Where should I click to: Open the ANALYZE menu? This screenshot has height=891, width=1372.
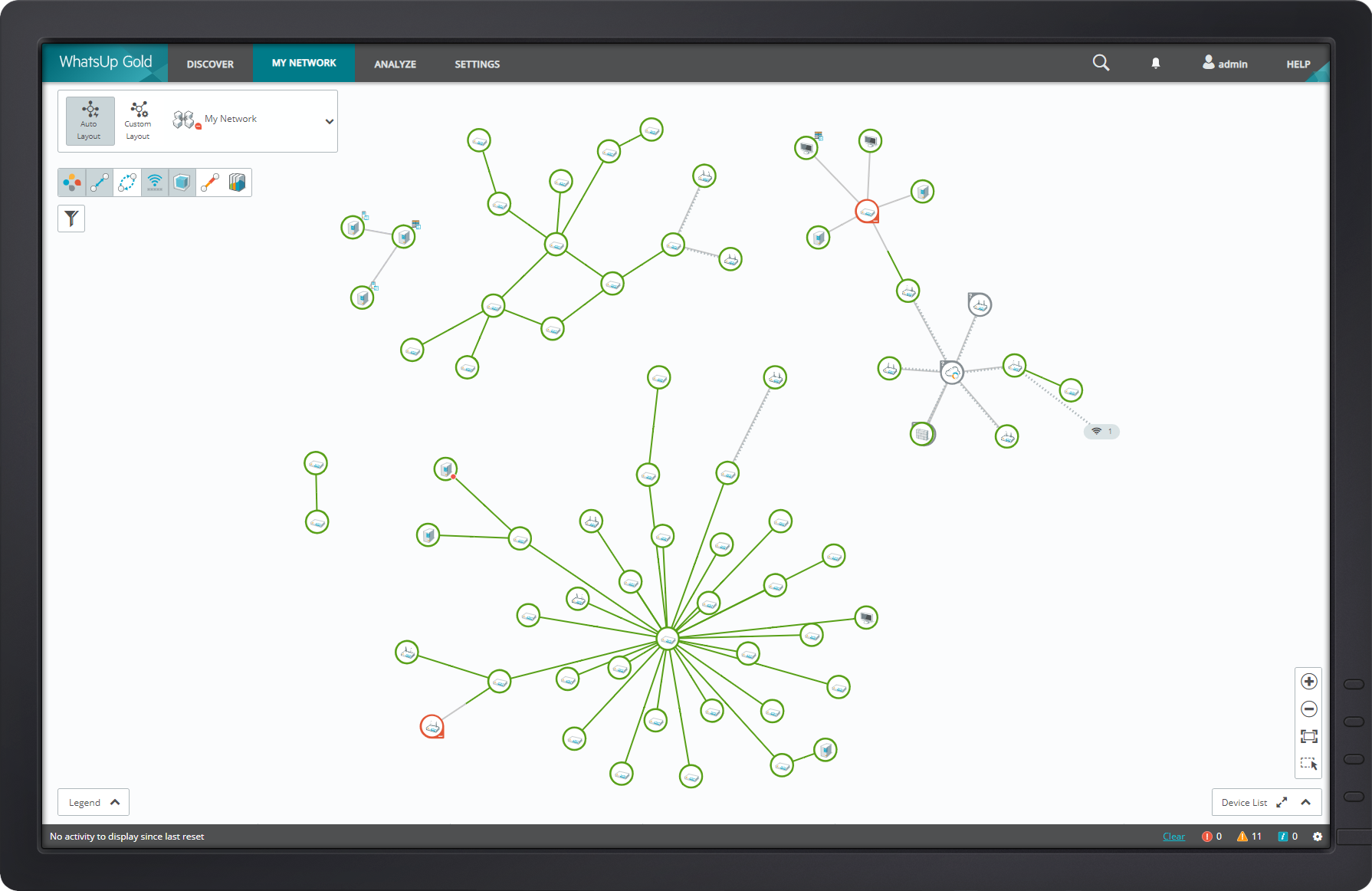click(x=396, y=64)
